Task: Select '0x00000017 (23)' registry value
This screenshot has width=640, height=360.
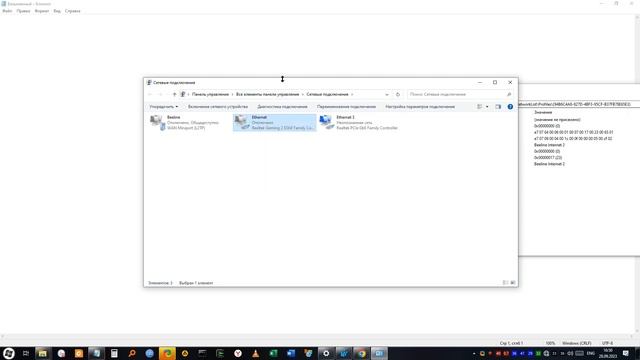Action: point(548,158)
